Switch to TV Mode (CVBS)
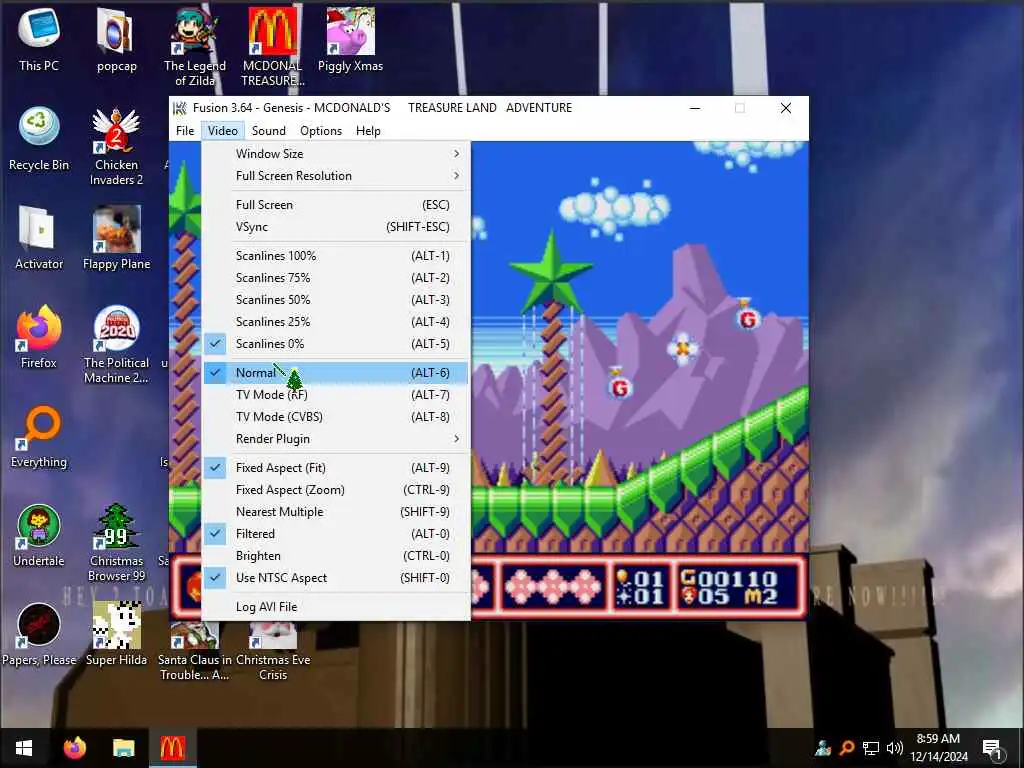The image size is (1024, 768). coord(336,417)
